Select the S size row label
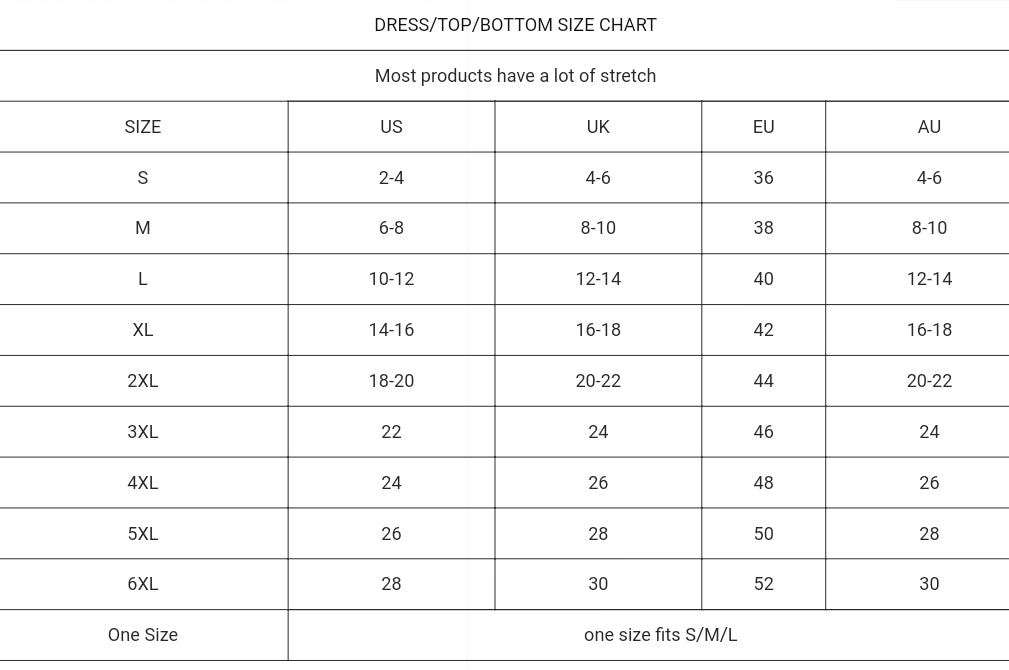1009x670 pixels. point(143,178)
